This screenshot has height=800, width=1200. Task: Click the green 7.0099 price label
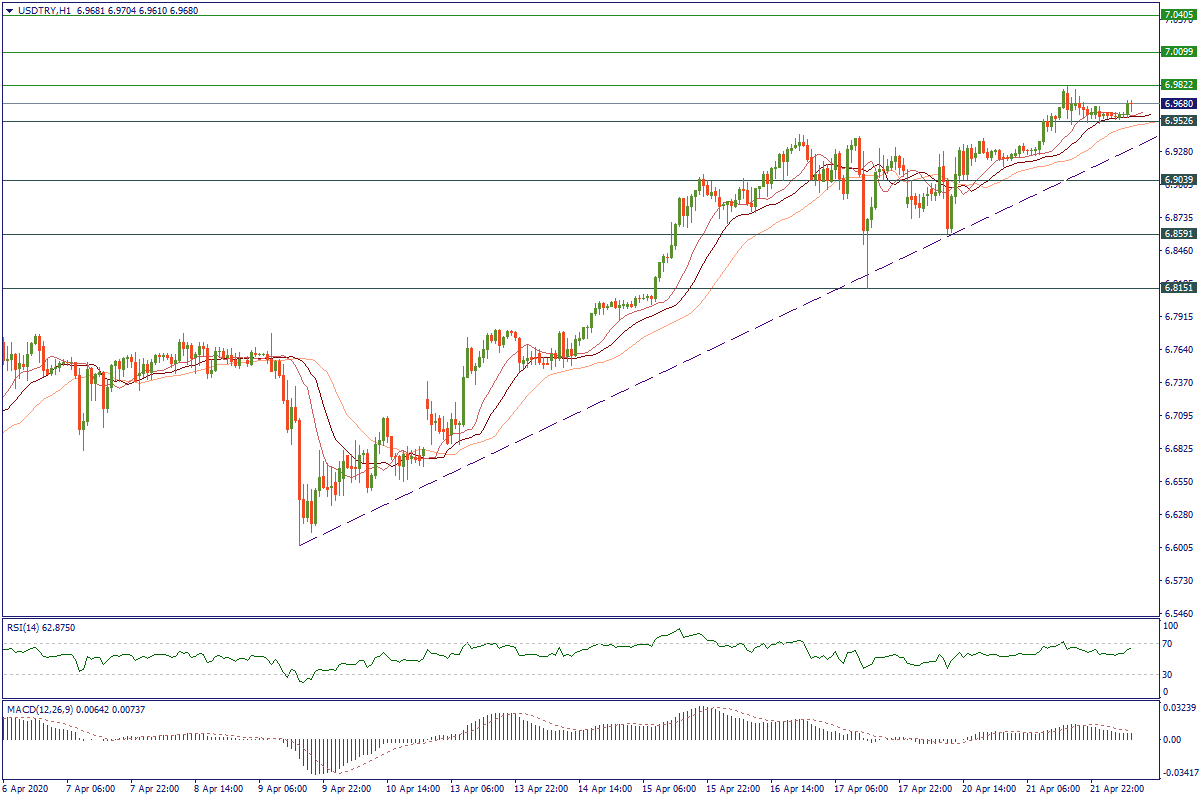coord(1177,51)
